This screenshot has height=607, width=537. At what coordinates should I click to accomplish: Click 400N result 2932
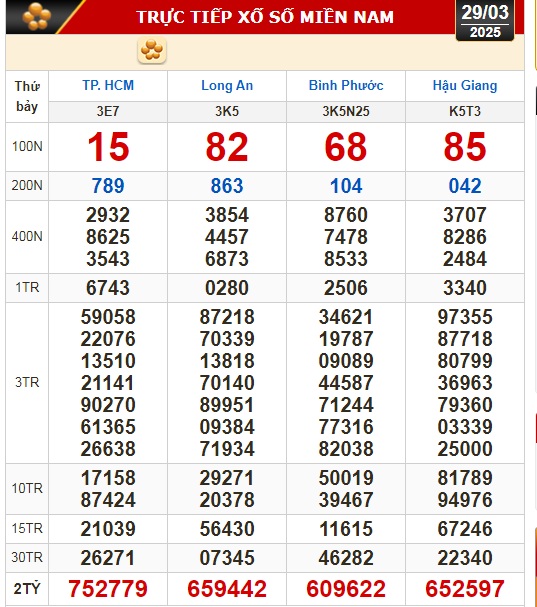pyautogui.click(x=108, y=215)
